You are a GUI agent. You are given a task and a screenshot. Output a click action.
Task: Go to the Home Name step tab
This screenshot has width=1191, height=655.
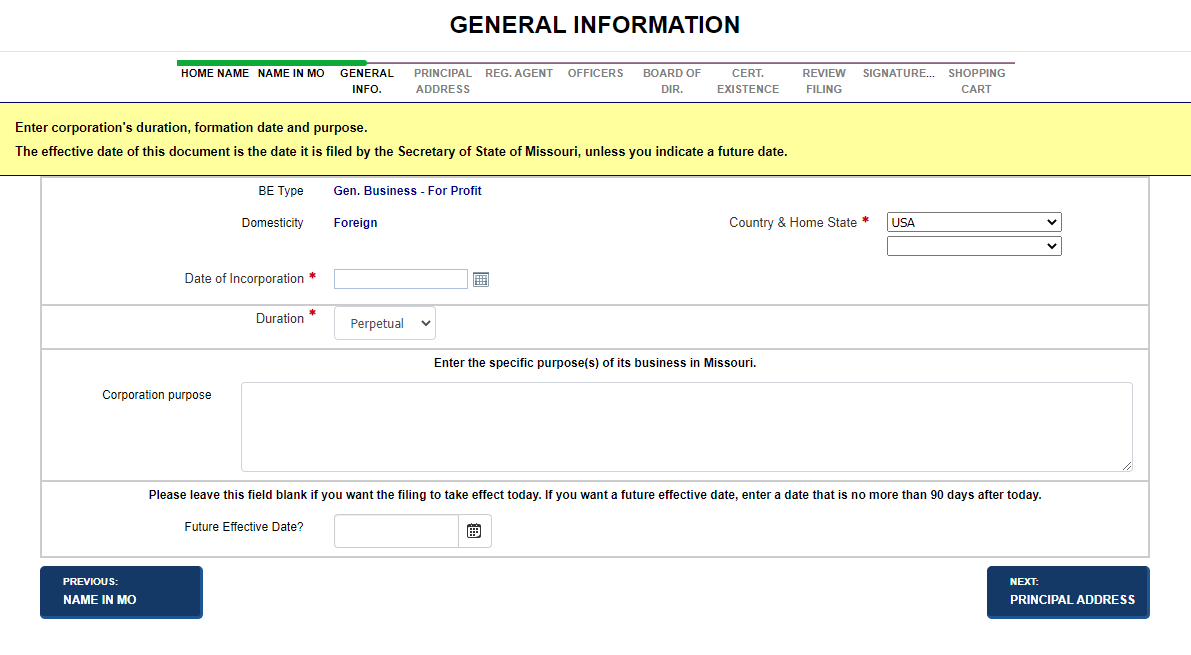click(215, 74)
